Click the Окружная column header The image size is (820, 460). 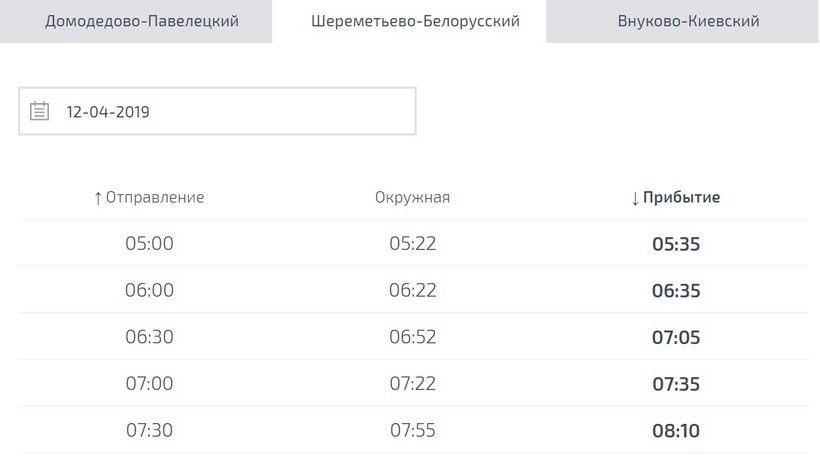tap(412, 198)
